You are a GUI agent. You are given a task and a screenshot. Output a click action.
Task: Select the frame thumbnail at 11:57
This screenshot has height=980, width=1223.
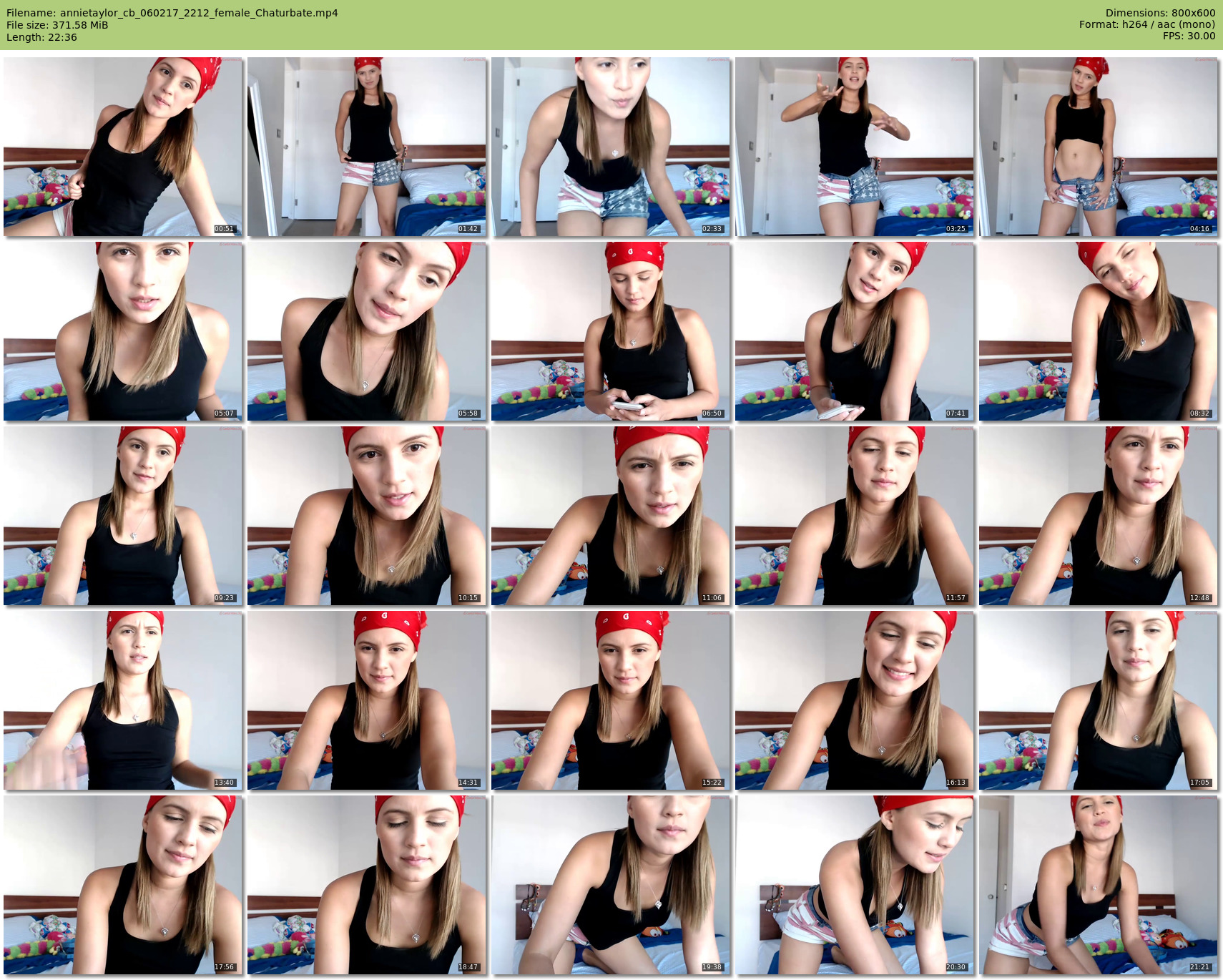[855, 516]
